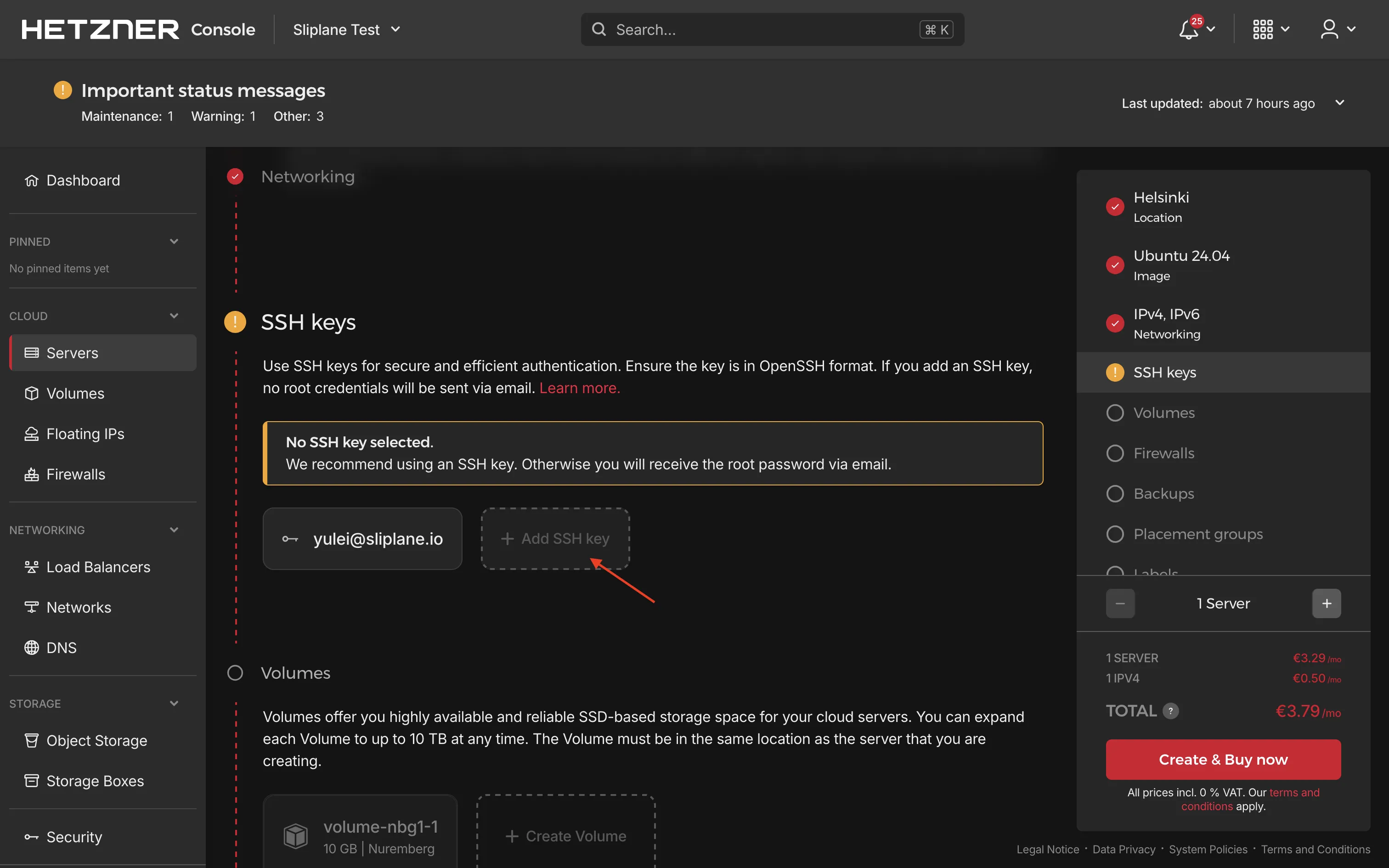Open the Learn more link
This screenshot has width=1389, height=868.
[580, 388]
